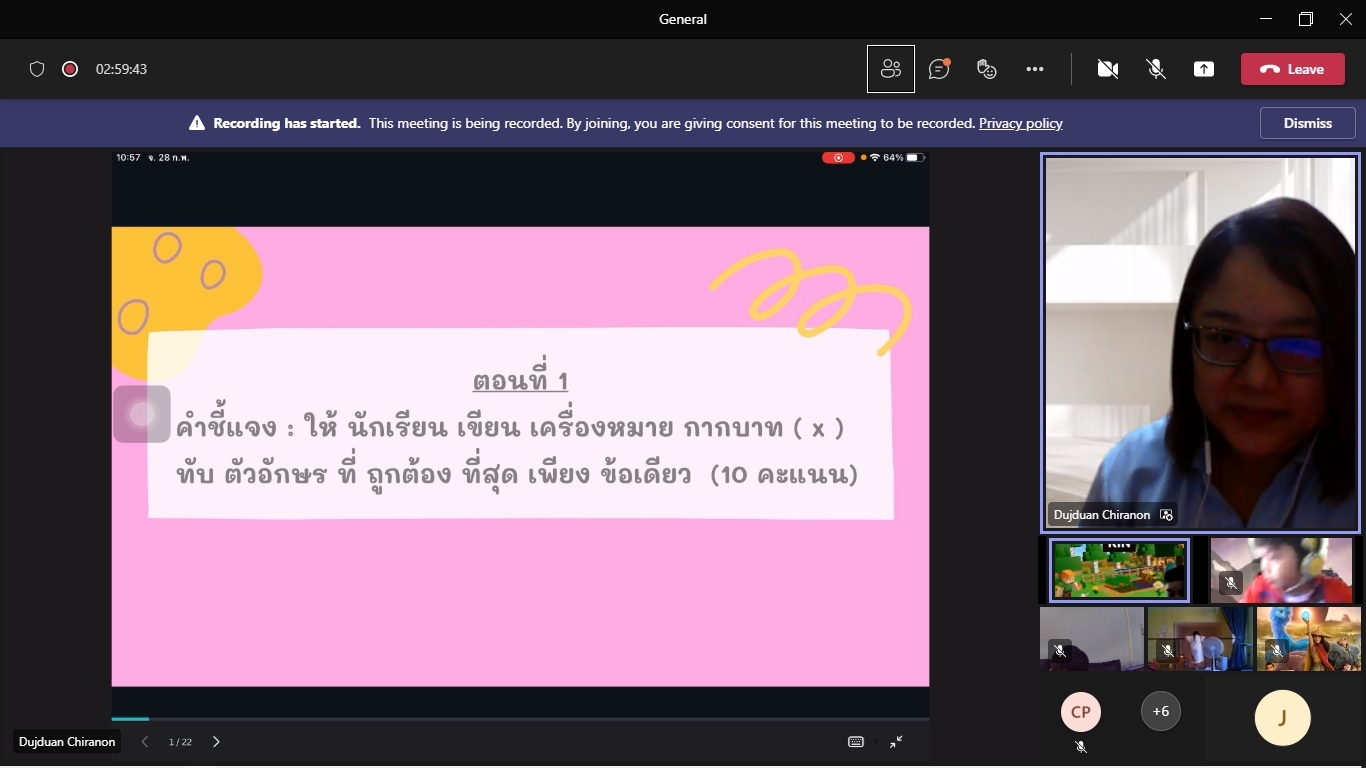Click the red recording indicator icon
Viewport: 1366px width, 768px height.
tap(70, 69)
